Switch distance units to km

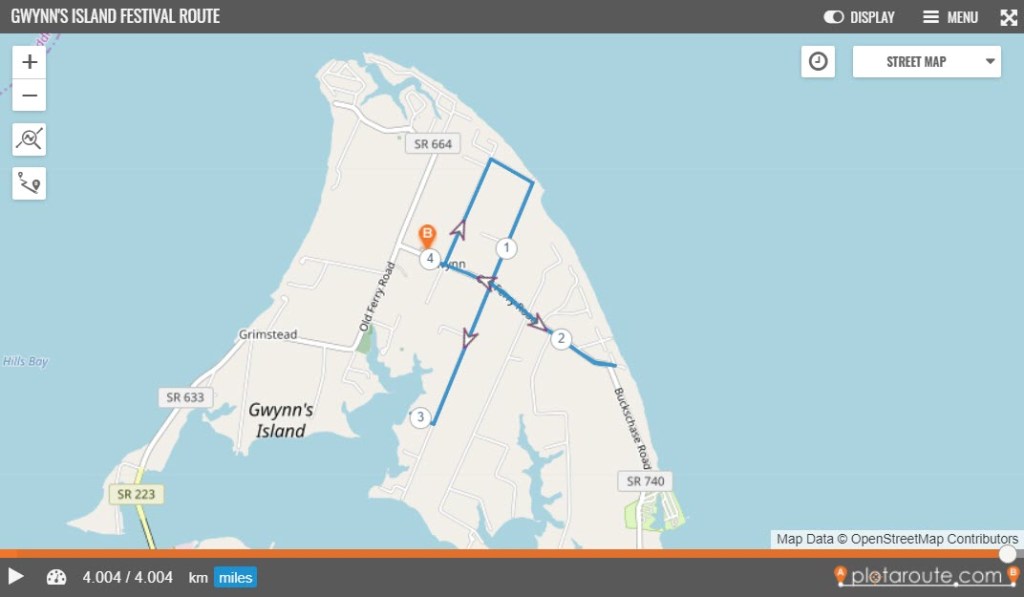pyautogui.click(x=198, y=577)
